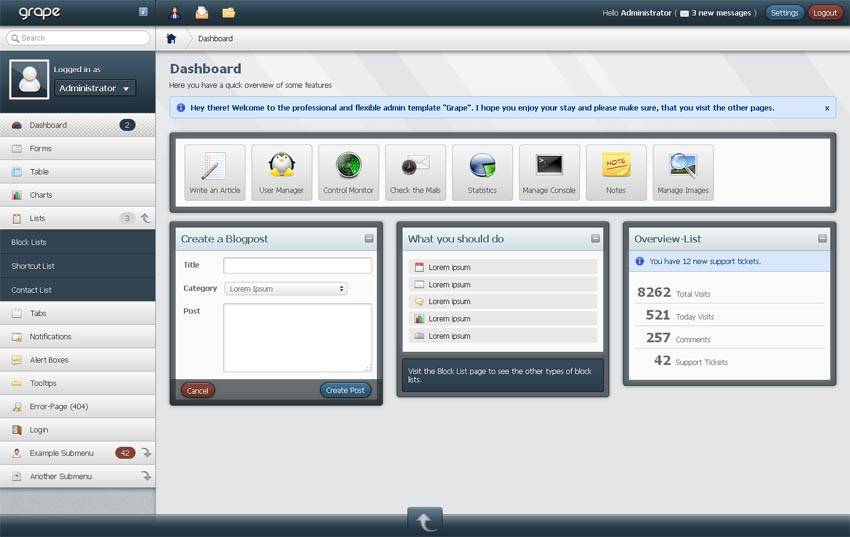The height and width of the screenshot is (537, 850).
Task: Select Charts in the sidebar menu
Action: tap(41, 195)
